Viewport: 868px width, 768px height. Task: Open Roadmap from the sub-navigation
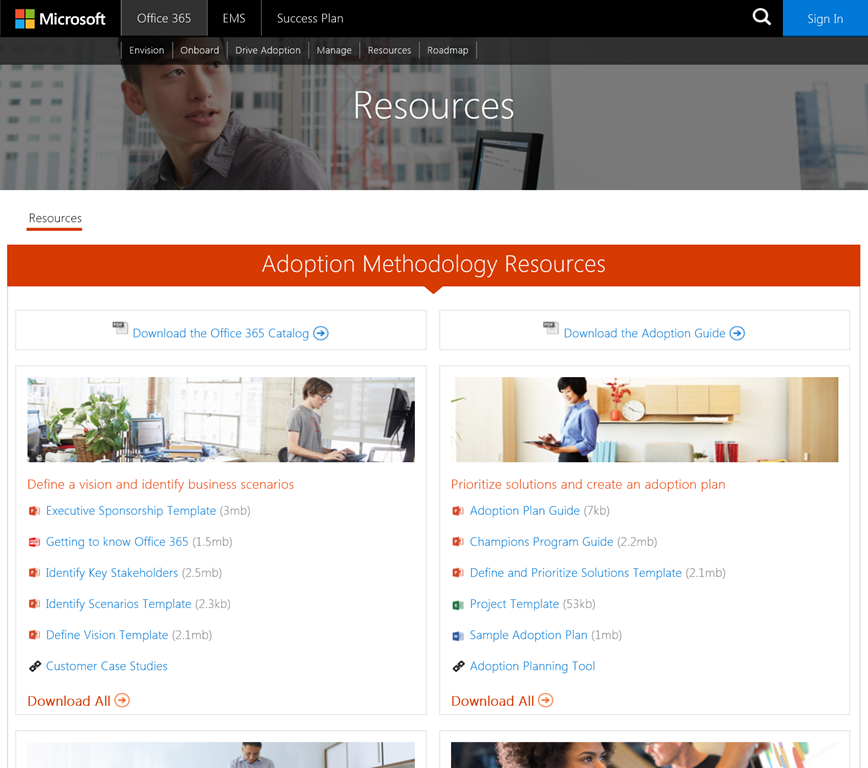click(x=447, y=50)
